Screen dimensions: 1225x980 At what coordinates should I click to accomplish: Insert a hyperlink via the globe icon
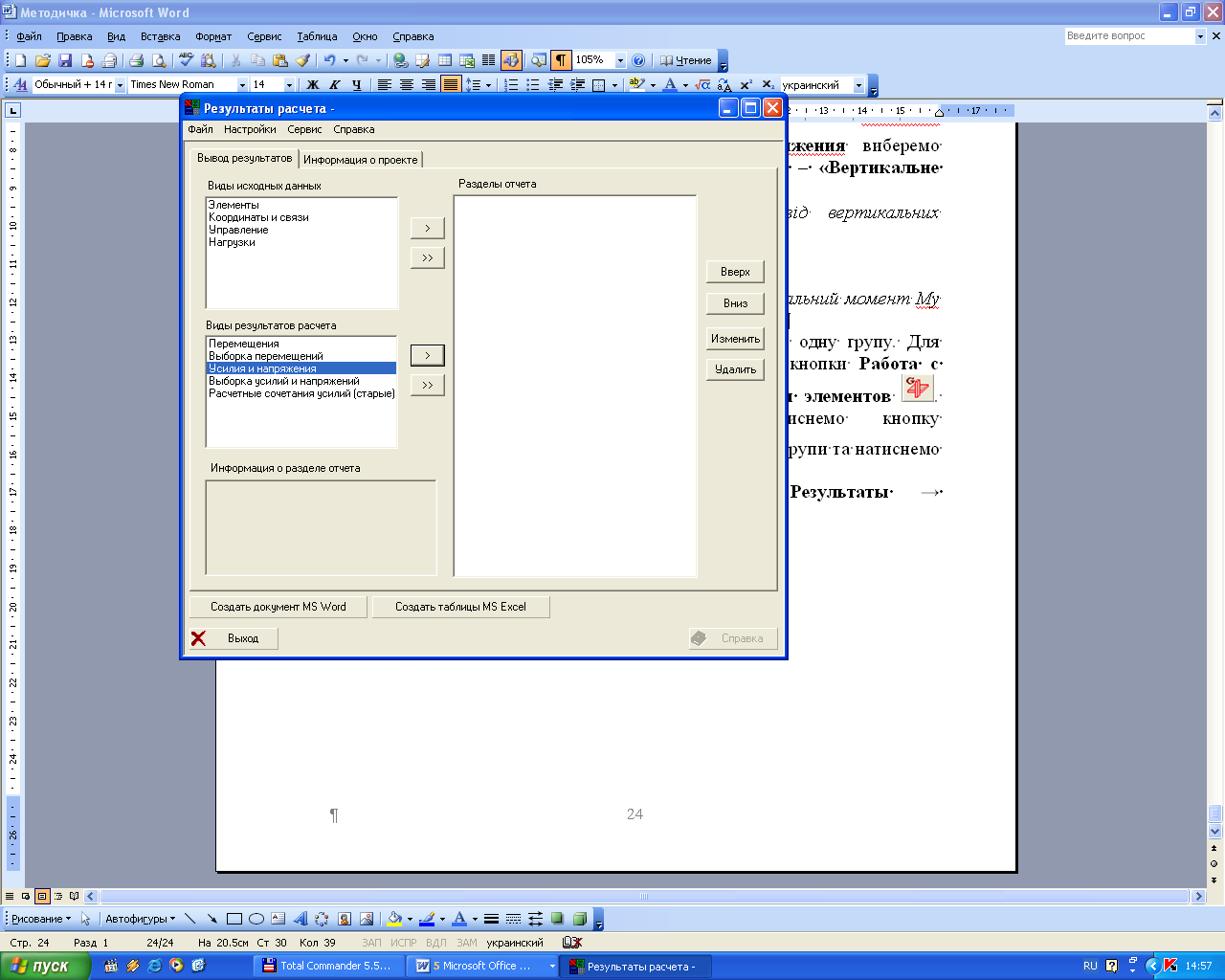point(400,60)
